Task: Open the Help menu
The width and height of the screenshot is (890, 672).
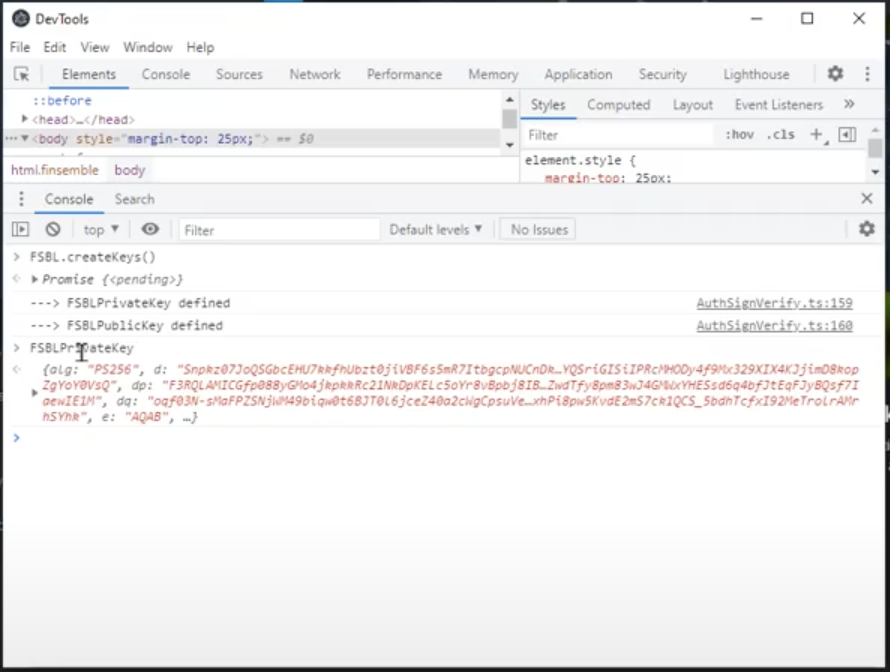Action: click(x=200, y=47)
